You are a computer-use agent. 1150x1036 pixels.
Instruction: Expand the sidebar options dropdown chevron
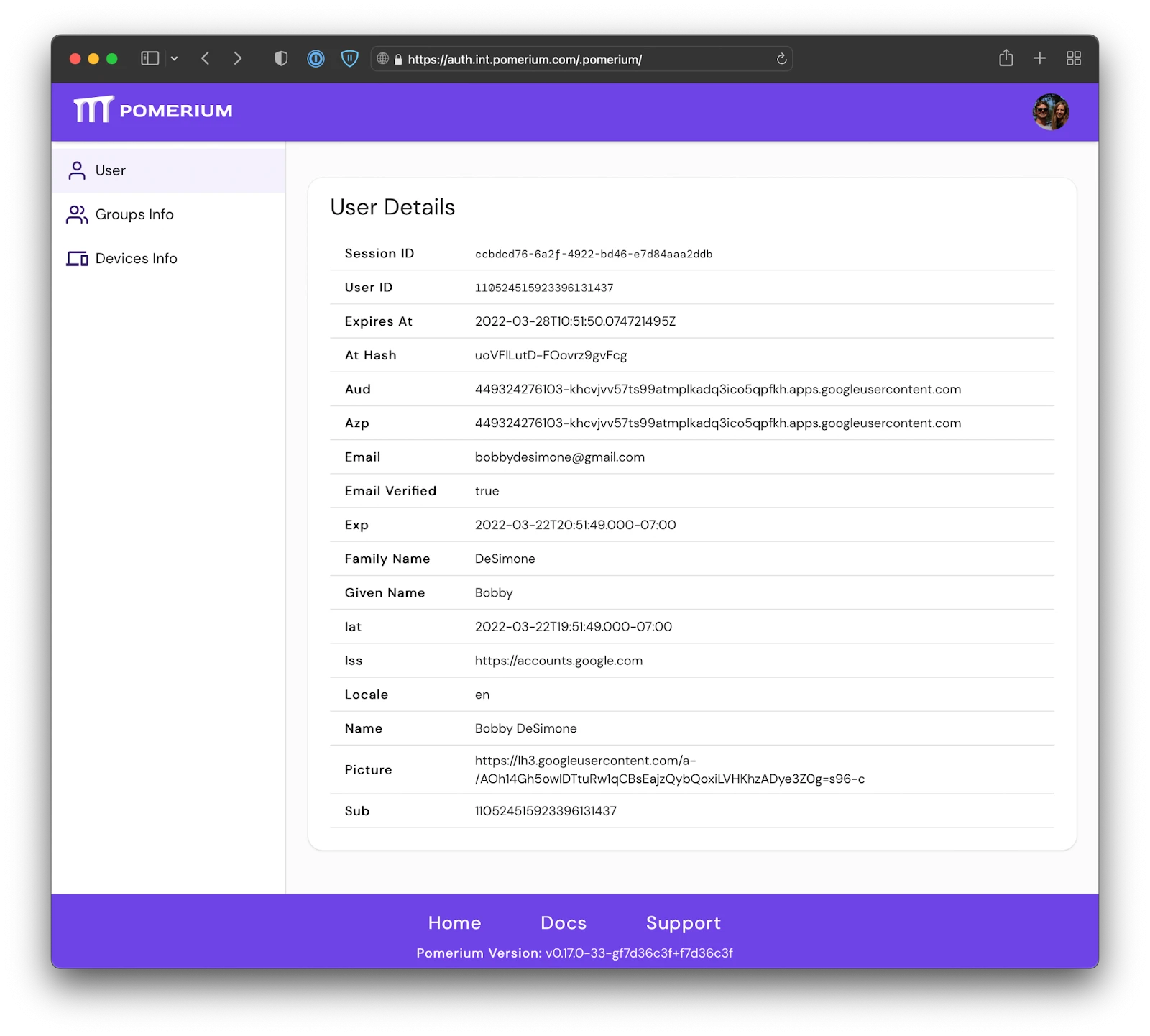coord(174,59)
